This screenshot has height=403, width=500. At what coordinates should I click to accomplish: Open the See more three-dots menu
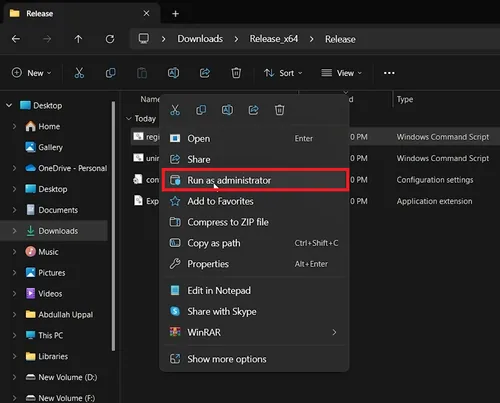tap(389, 73)
